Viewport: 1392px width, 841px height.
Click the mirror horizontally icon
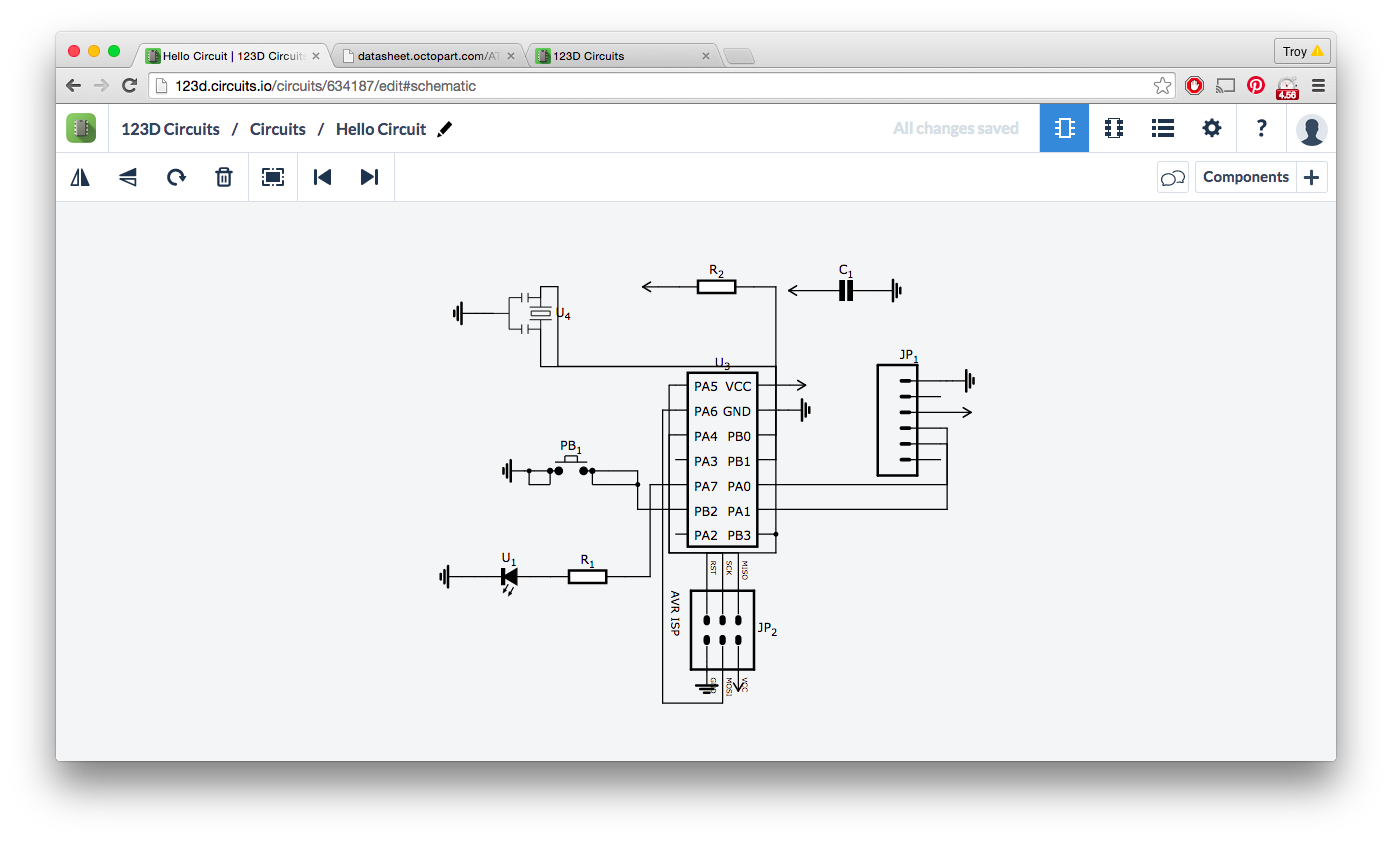[x=80, y=177]
